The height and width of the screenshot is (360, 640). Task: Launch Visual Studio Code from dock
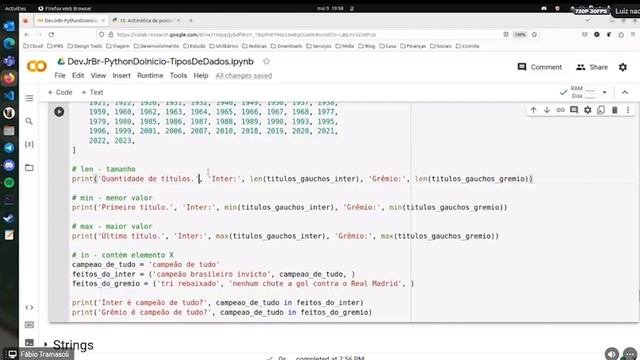click(x=9, y=96)
